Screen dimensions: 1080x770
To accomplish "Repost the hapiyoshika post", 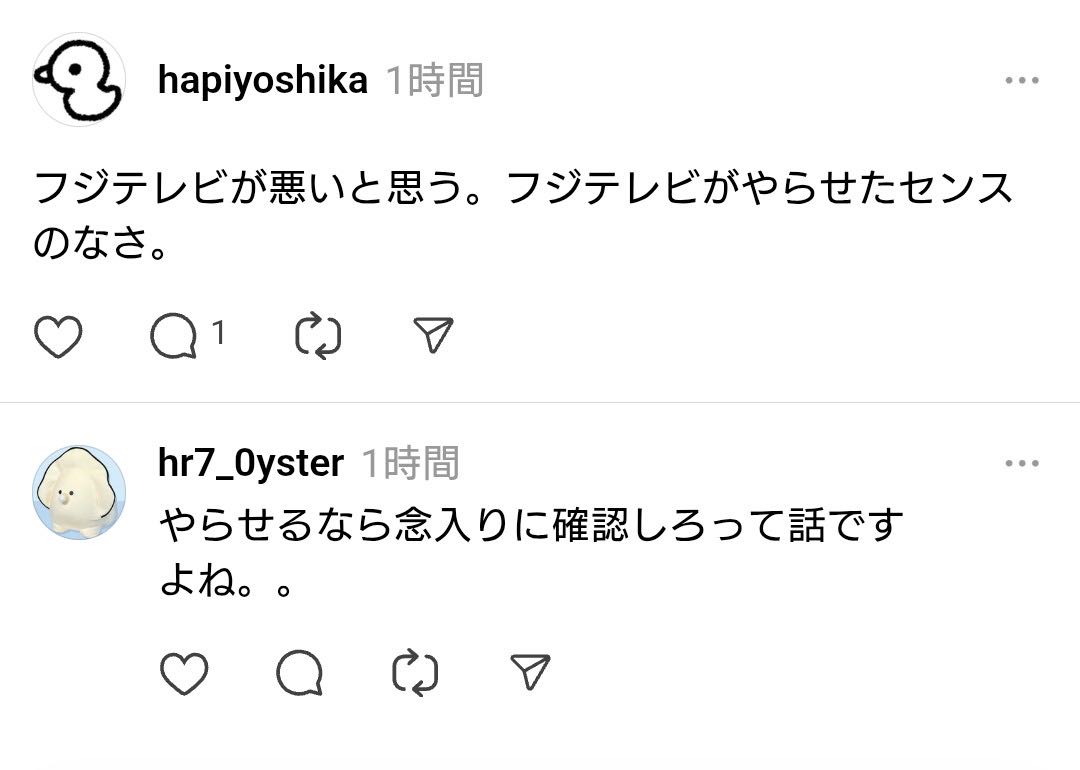I will pyautogui.click(x=319, y=337).
